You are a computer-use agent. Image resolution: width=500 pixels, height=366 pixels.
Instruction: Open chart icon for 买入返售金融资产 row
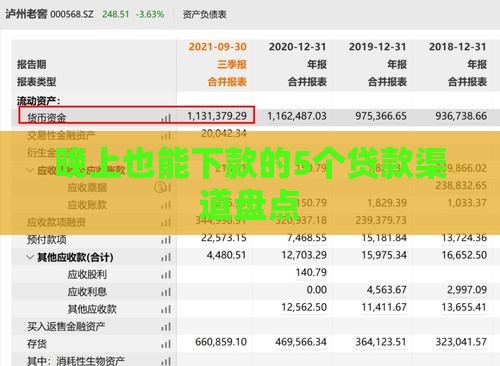pos(166,327)
